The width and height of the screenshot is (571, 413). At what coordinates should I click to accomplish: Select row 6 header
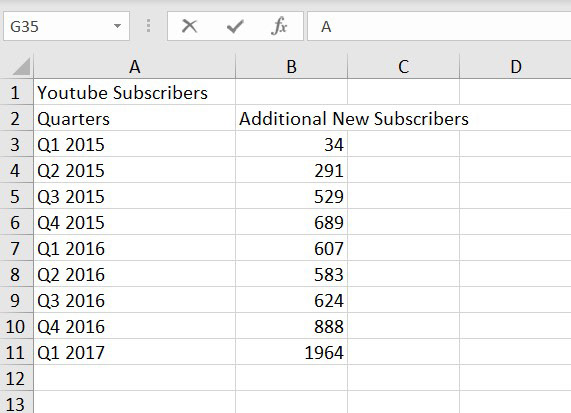click(16, 222)
